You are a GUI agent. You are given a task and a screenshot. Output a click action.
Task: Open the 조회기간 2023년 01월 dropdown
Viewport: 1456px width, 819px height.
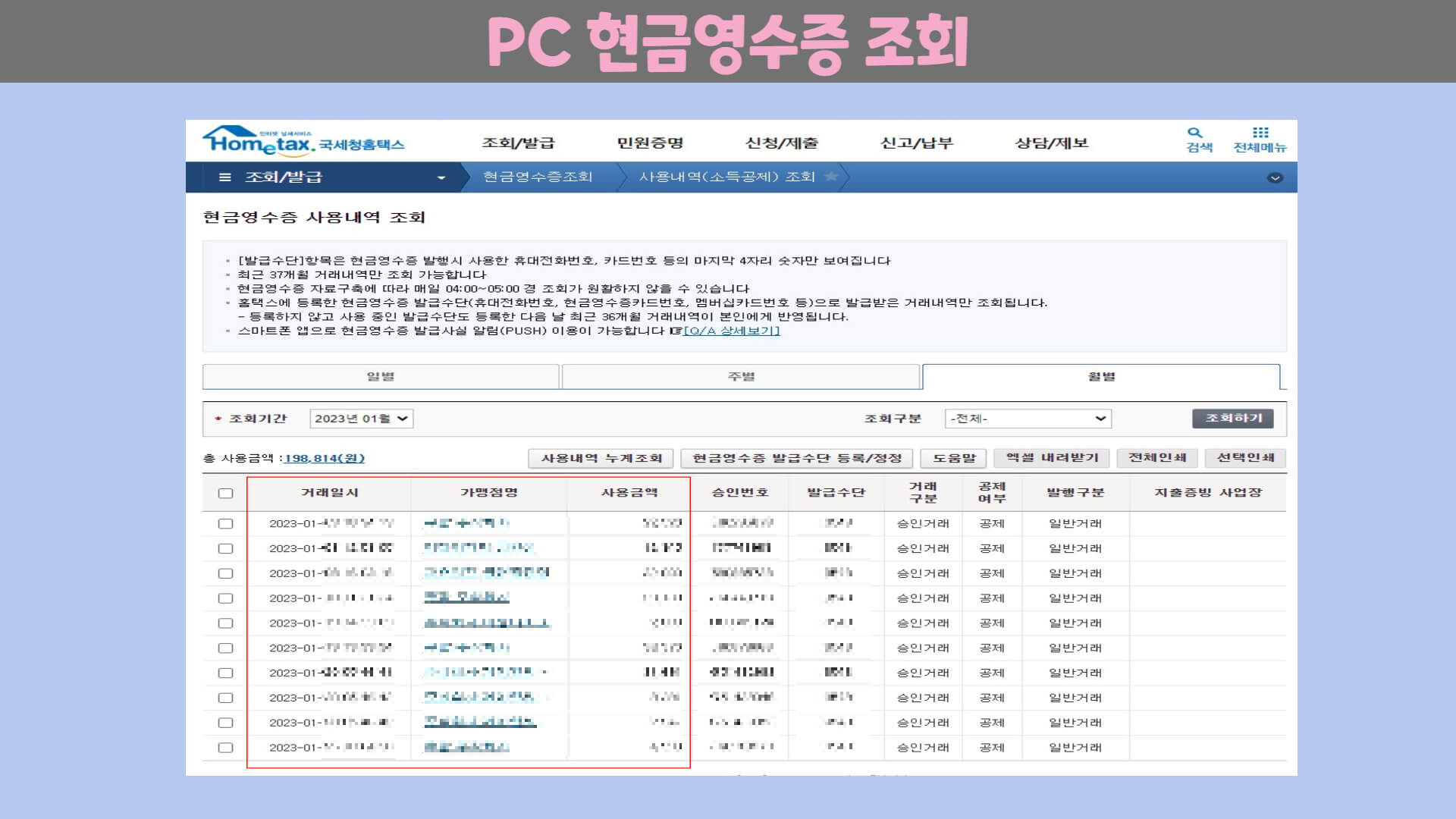[361, 419]
